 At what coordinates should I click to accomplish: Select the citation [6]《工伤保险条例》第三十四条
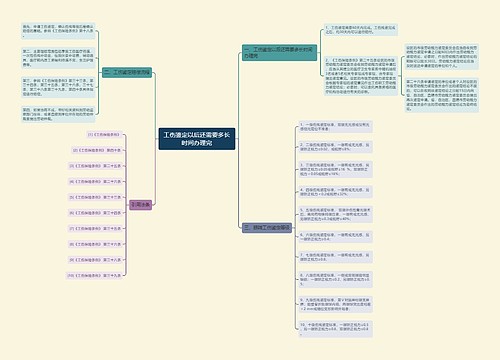pyautogui.click(x=95, y=213)
